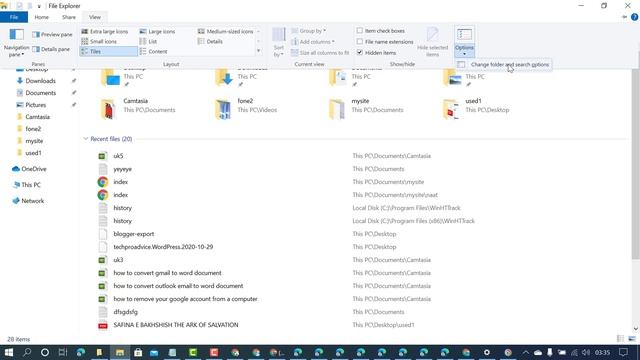Select Tiles layout
Image resolution: width=640 pixels, height=360 pixels.
tap(109, 51)
